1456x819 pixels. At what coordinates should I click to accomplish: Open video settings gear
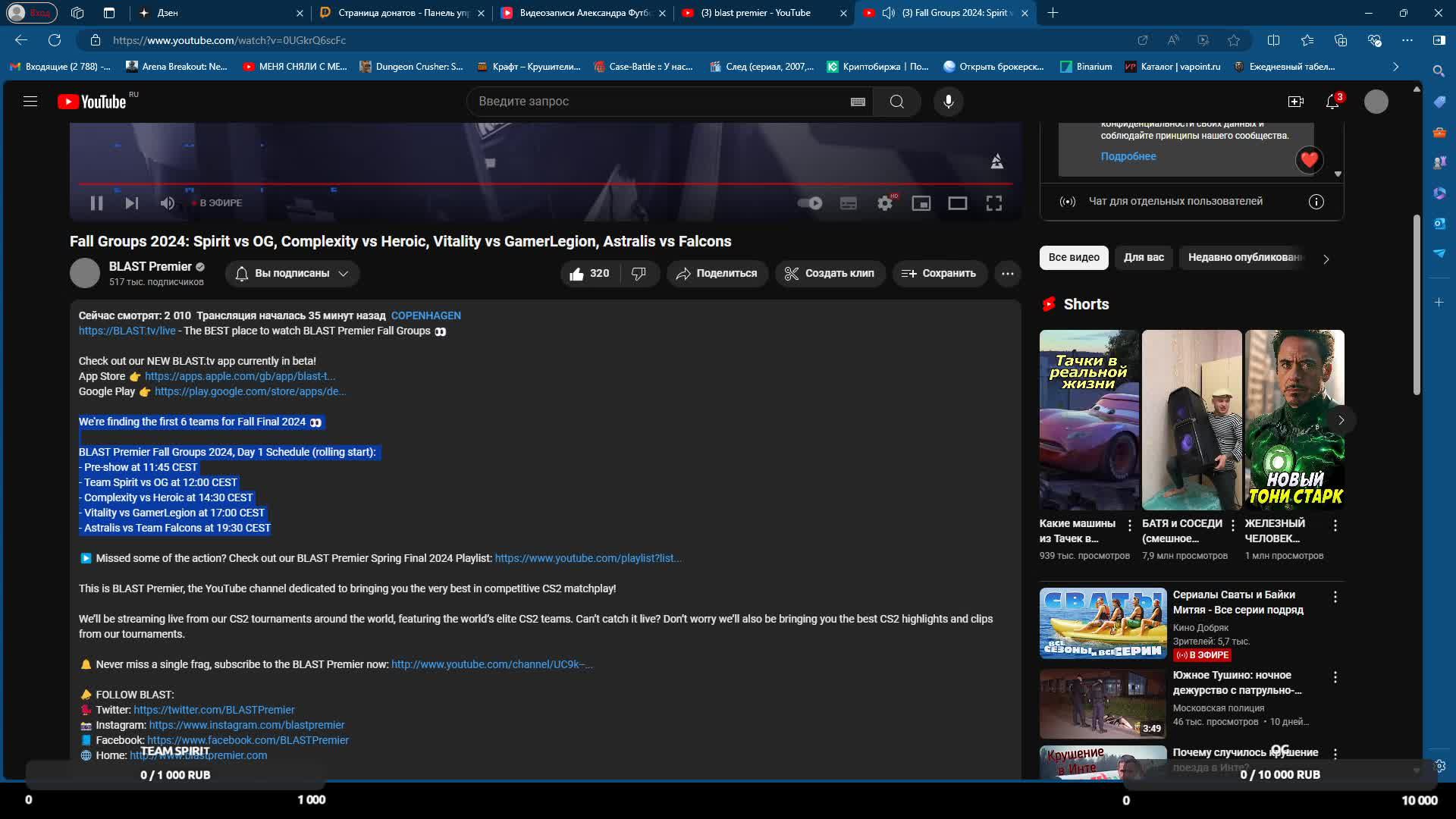(x=884, y=203)
